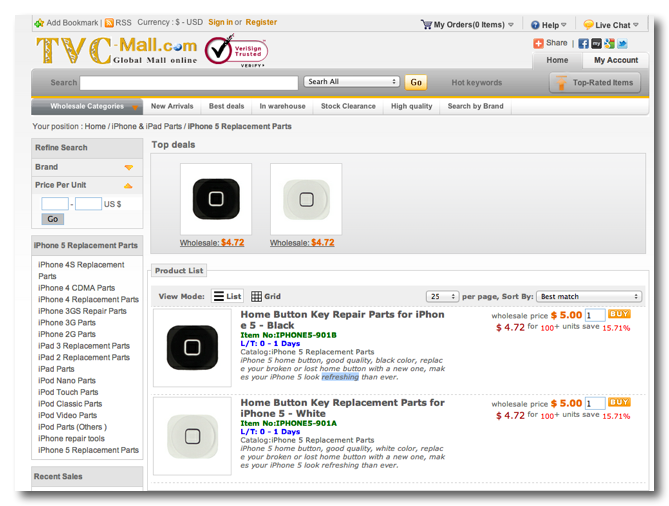The width and height of the screenshot is (669, 506).
Task: Open the Sort By Best match dropdown
Action: (589, 296)
